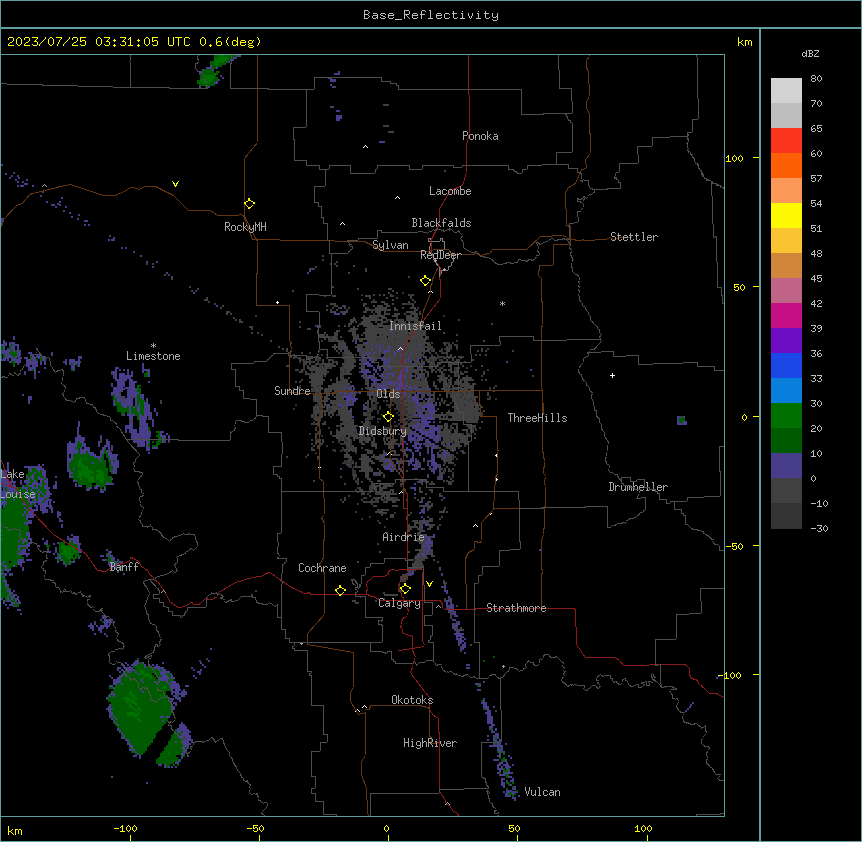Click the Airdrie city label
862x842 pixels.
coord(403,537)
